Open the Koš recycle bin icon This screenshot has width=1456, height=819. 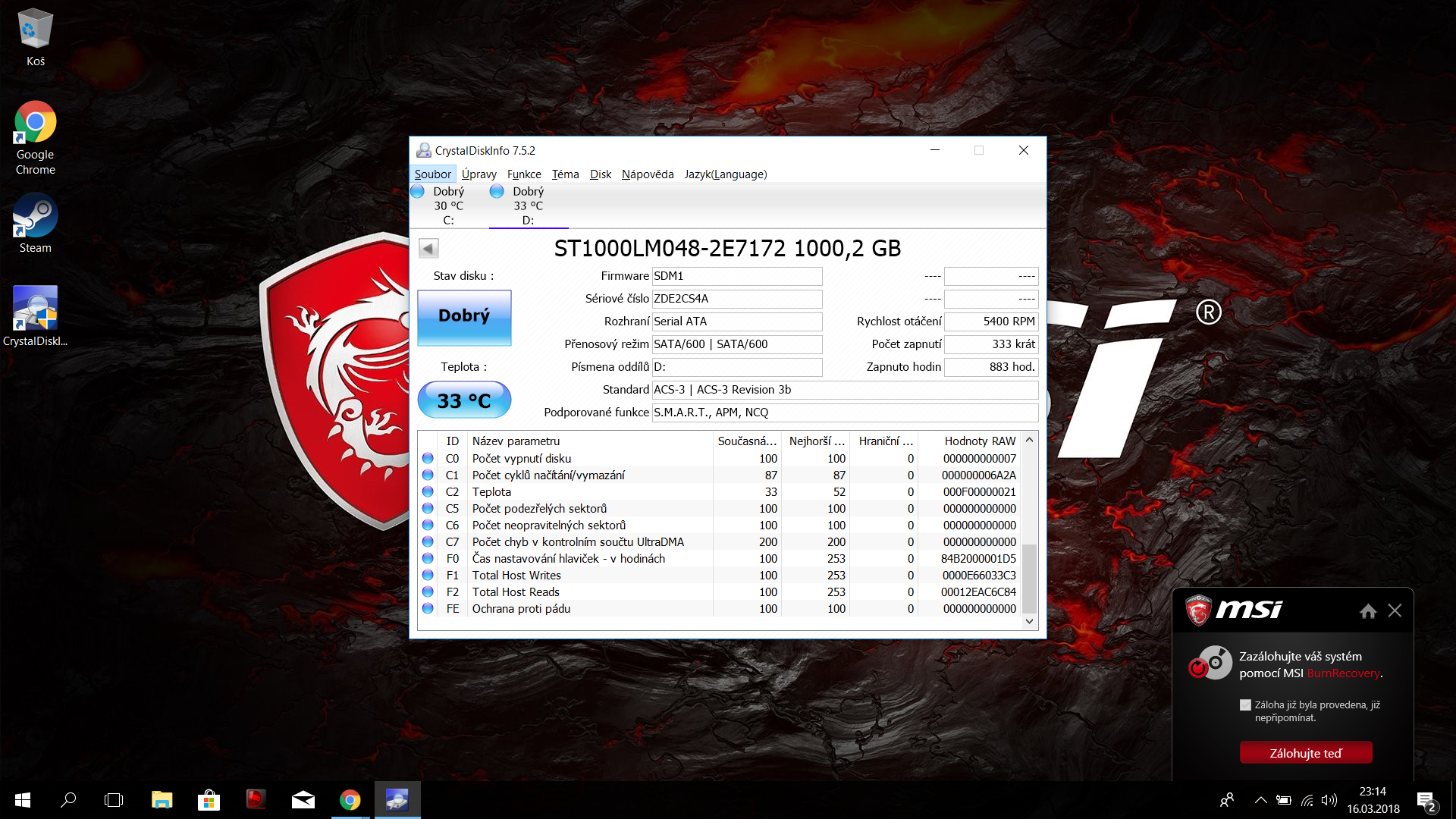(x=35, y=37)
